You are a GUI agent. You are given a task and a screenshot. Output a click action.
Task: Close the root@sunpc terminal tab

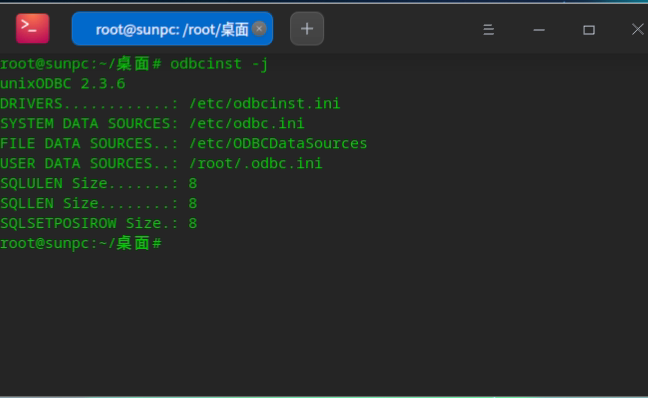(259, 29)
